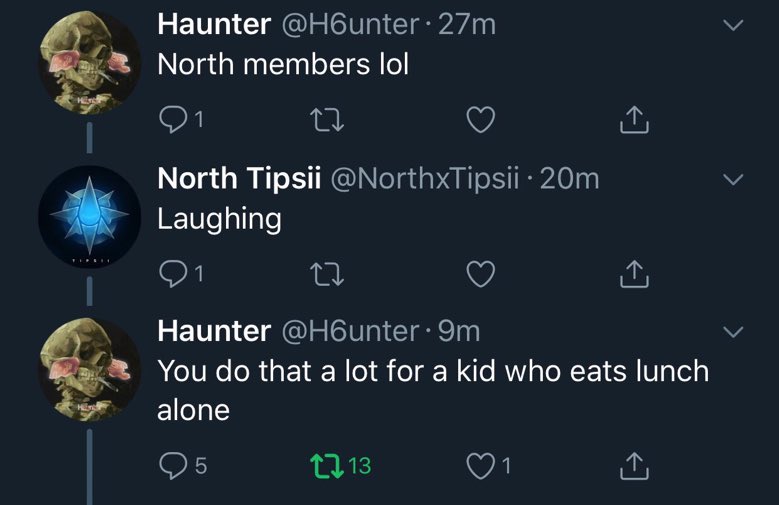Open replies on the "eats lunch alone" tweet

click(x=172, y=466)
